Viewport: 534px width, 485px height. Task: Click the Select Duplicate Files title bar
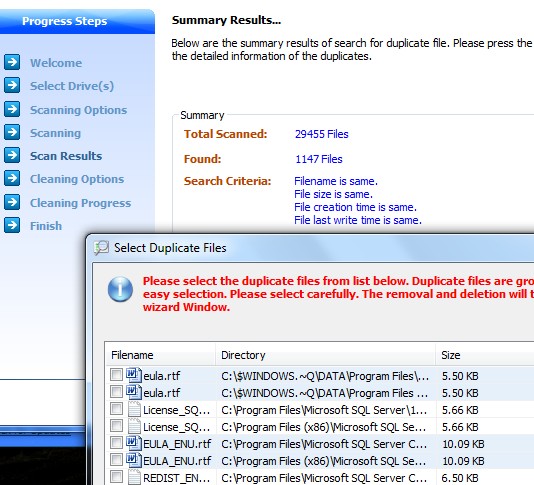pyautogui.click(x=311, y=248)
